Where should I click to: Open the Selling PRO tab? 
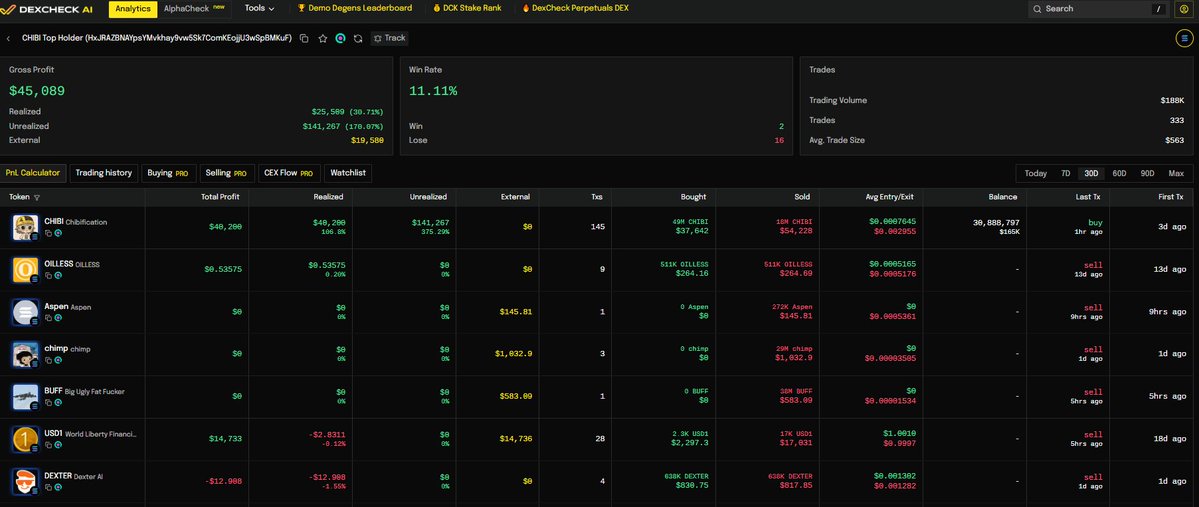point(227,173)
